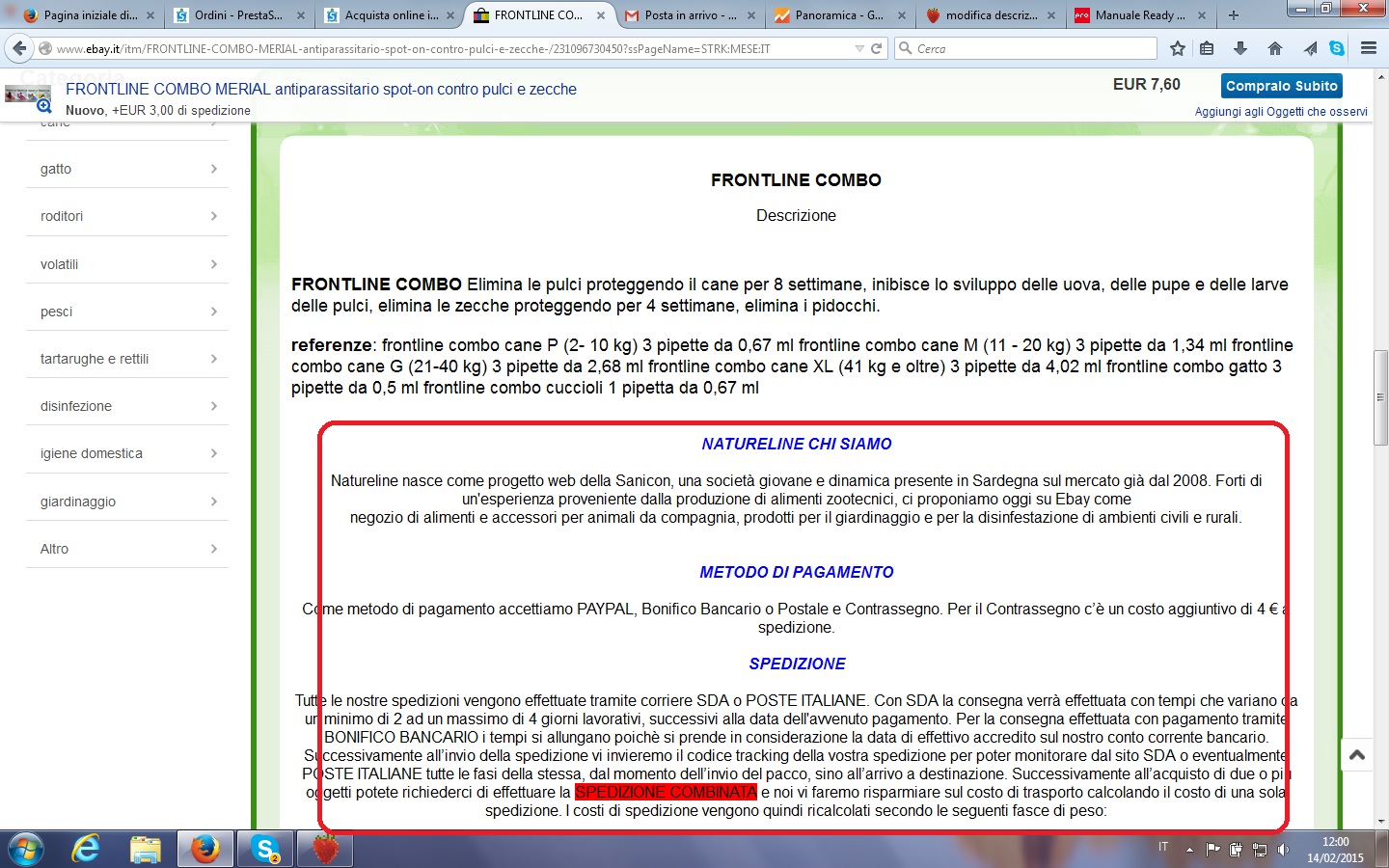Open the Windows Start menu
This screenshot has height=868, width=1389.
26,850
